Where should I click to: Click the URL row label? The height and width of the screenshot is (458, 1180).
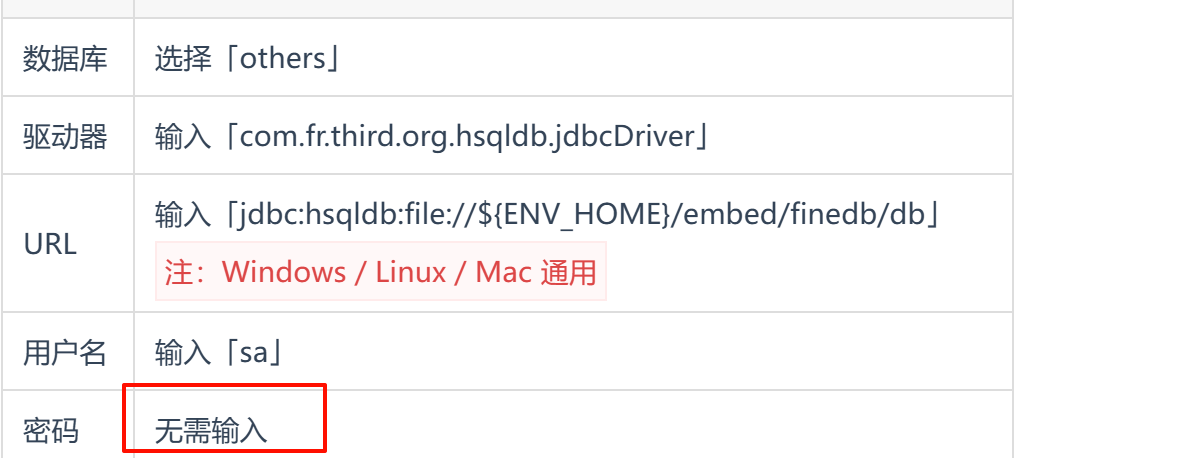[x=50, y=244]
